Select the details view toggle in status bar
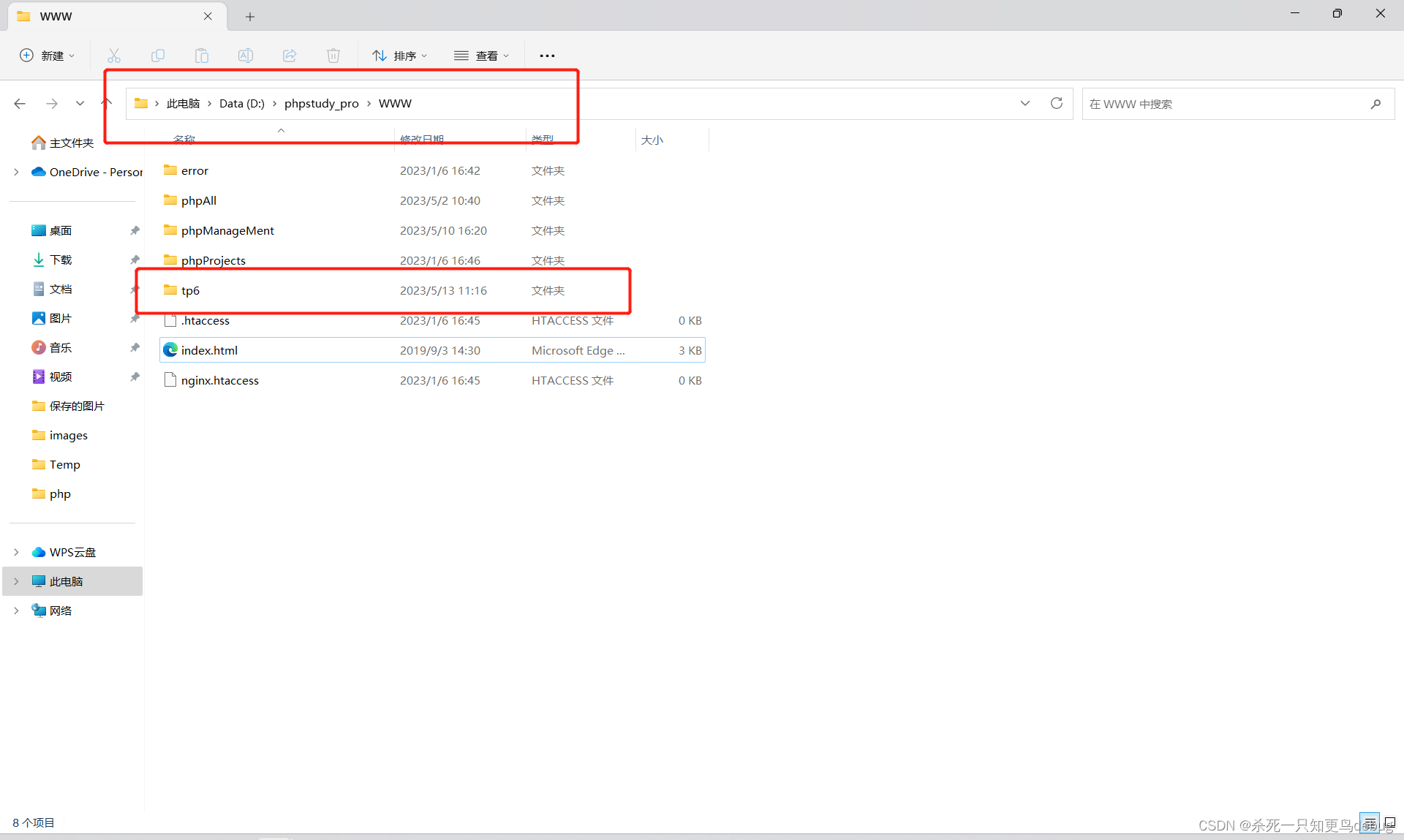 [1369, 822]
